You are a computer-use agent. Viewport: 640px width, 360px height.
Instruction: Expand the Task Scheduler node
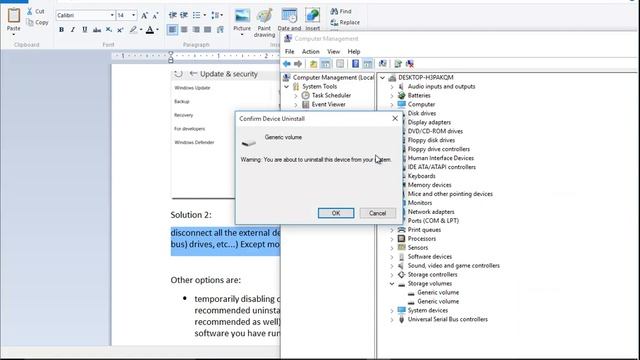coord(296,96)
